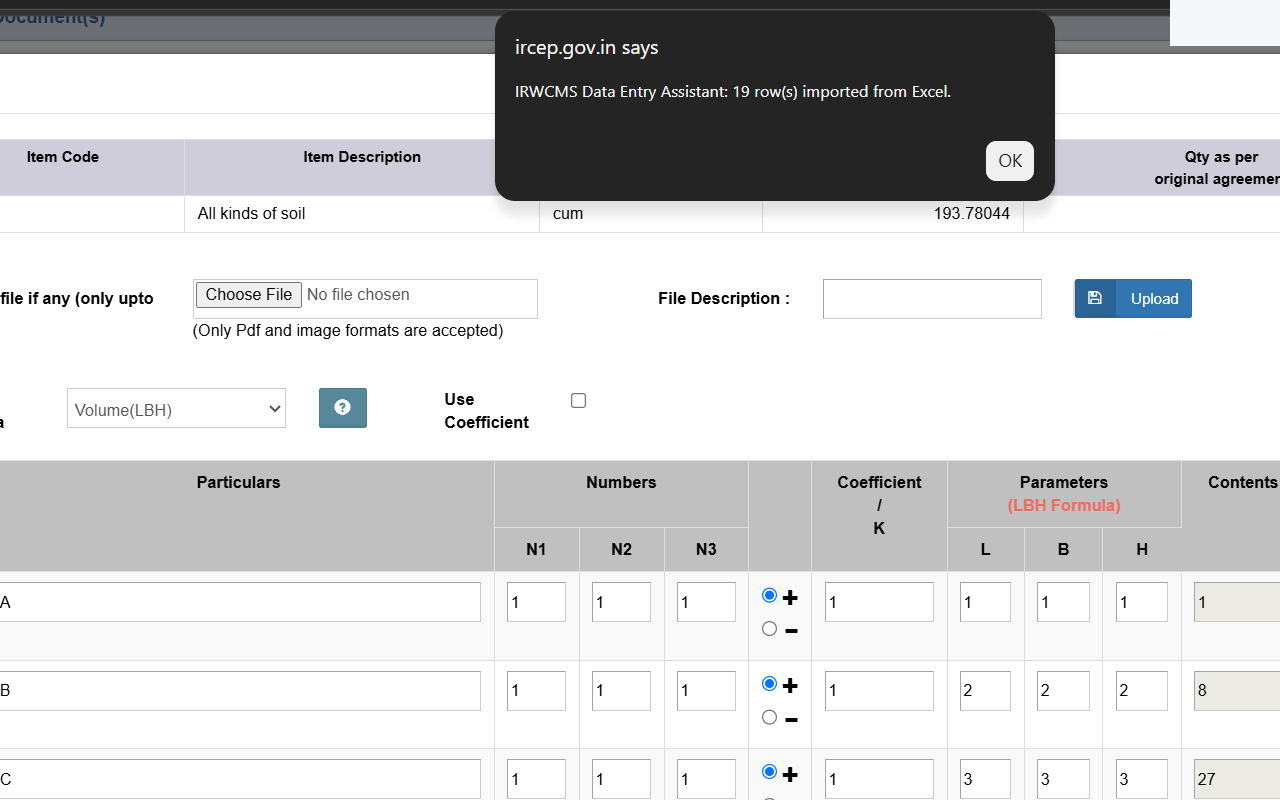Click H field in row A
The image size is (1280, 800).
coord(1142,602)
